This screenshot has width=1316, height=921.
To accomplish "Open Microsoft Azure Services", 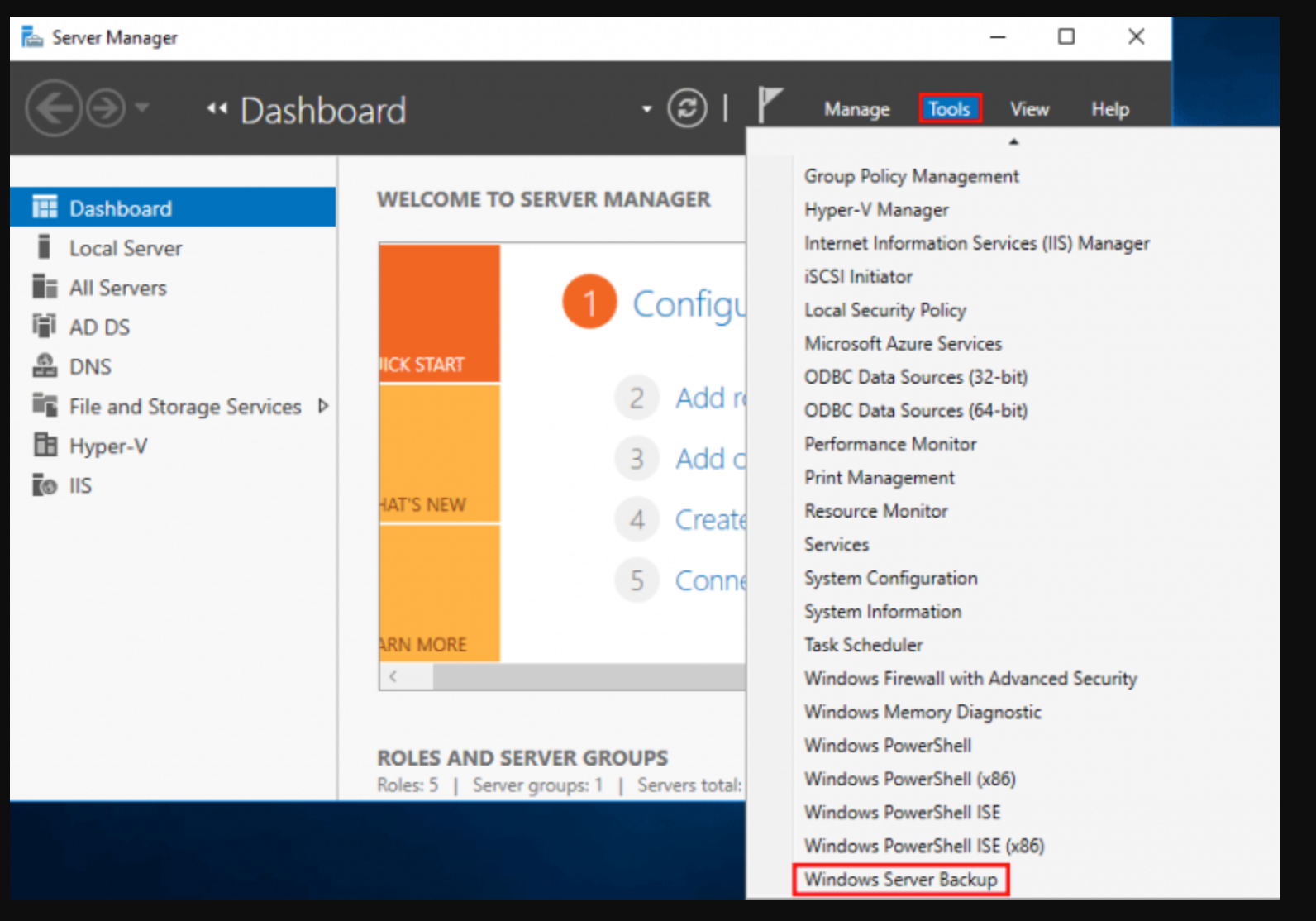I will [903, 344].
